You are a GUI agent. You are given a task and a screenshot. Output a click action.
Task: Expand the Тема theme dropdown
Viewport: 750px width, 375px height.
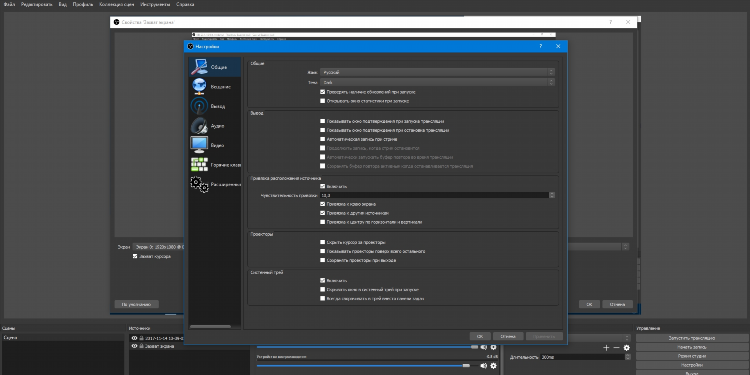(437, 82)
